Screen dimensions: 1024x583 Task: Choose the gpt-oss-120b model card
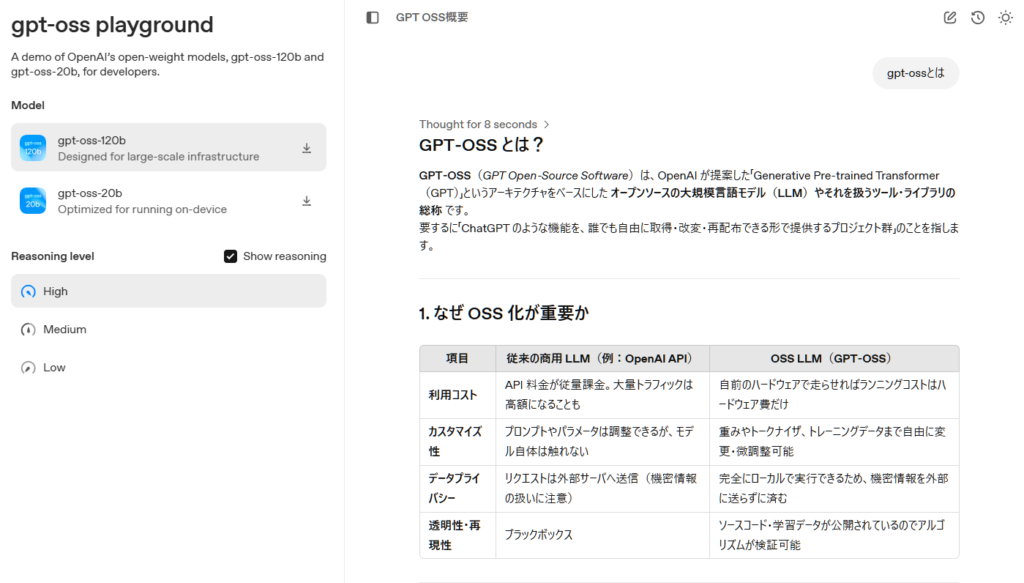pos(168,148)
